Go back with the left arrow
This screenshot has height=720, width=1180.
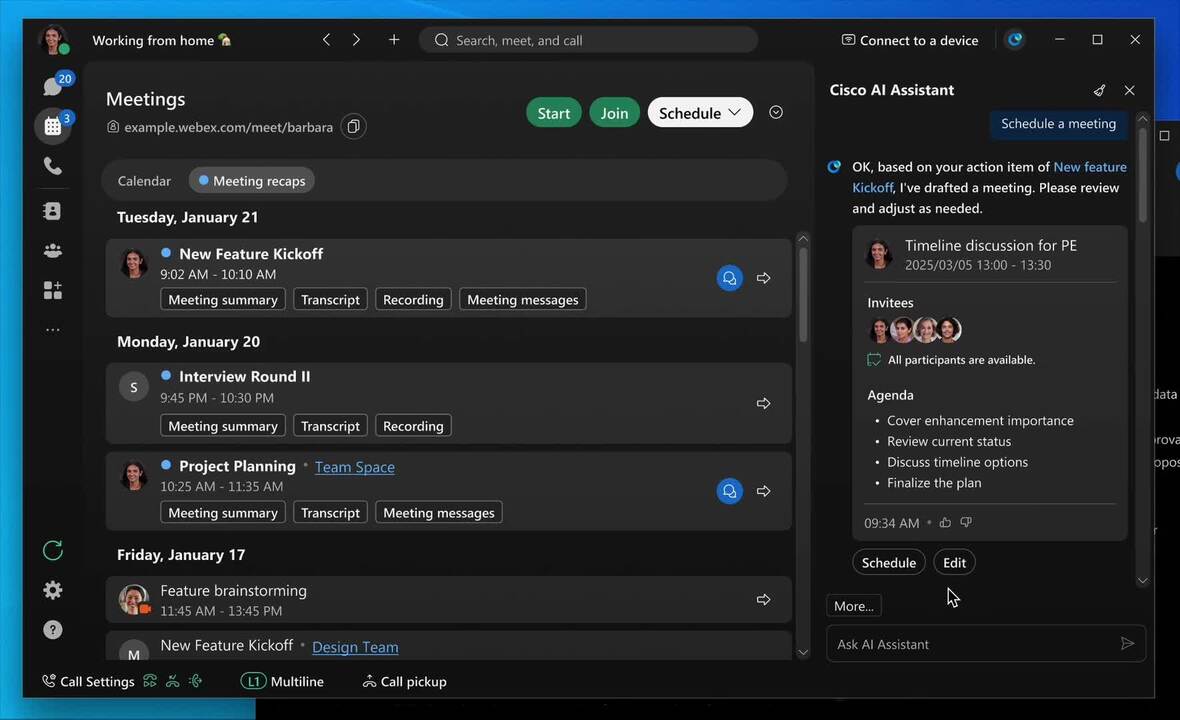[326, 40]
